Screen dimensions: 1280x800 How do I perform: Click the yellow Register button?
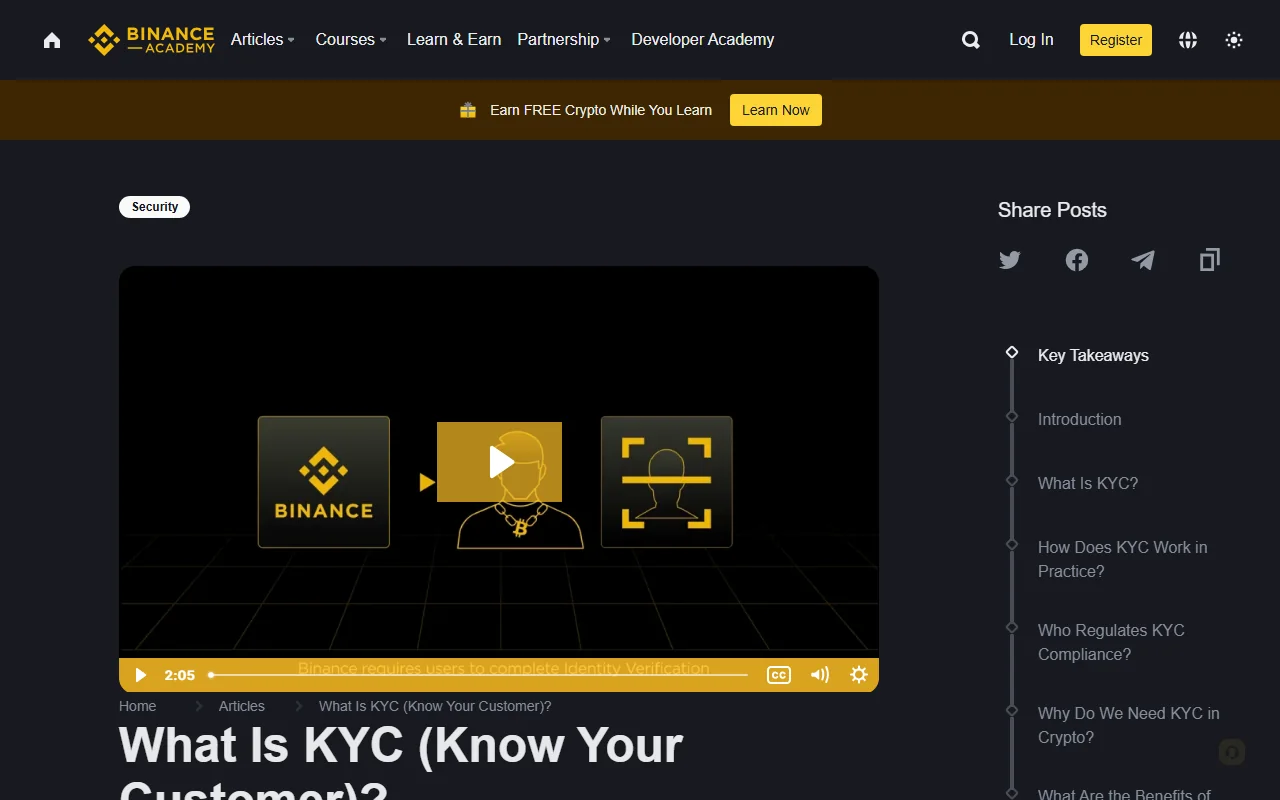(x=1116, y=40)
